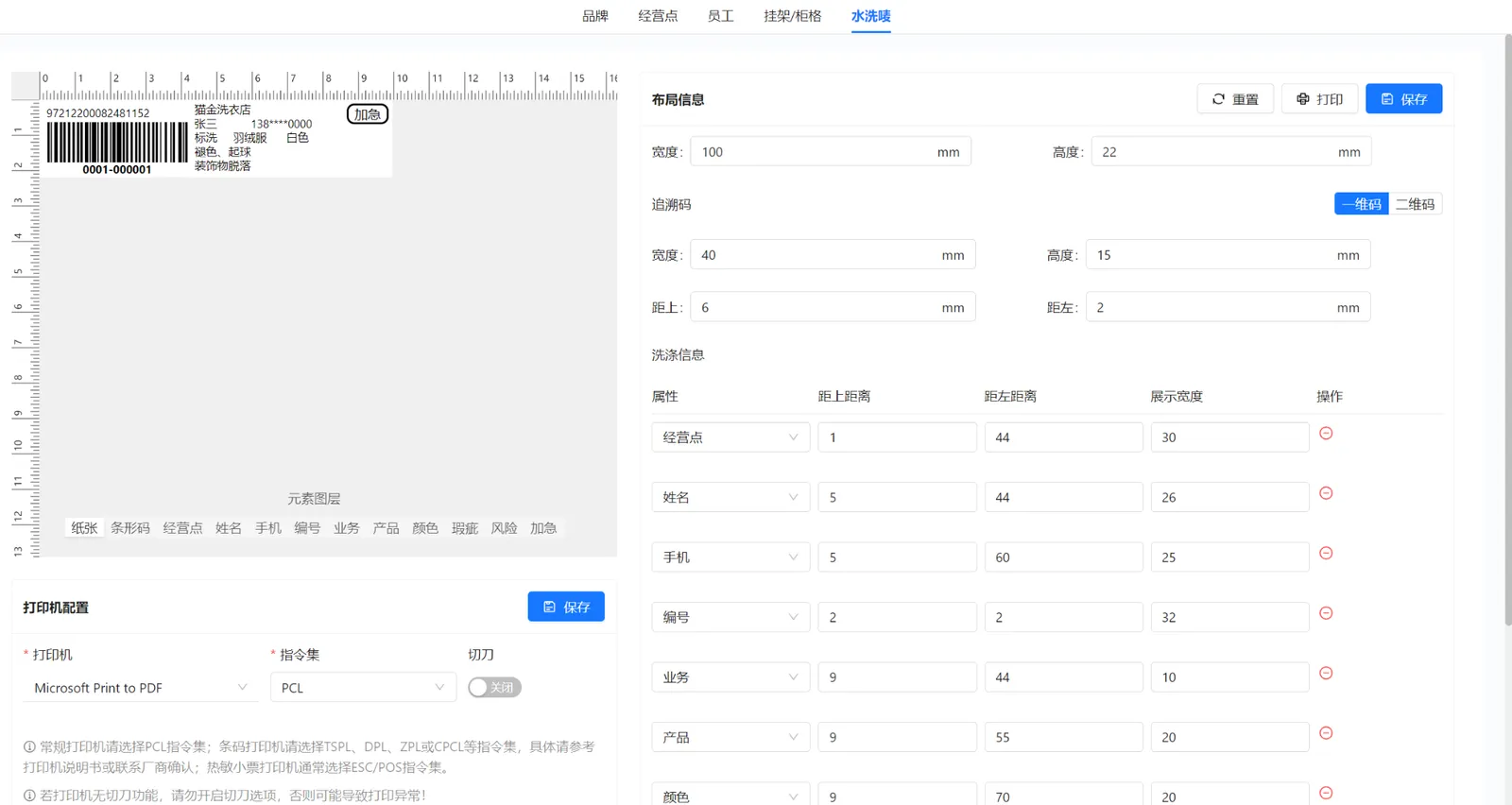Select 一维码 barcode type
Viewport: 1512px width, 805px height.
[x=1361, y=204]
